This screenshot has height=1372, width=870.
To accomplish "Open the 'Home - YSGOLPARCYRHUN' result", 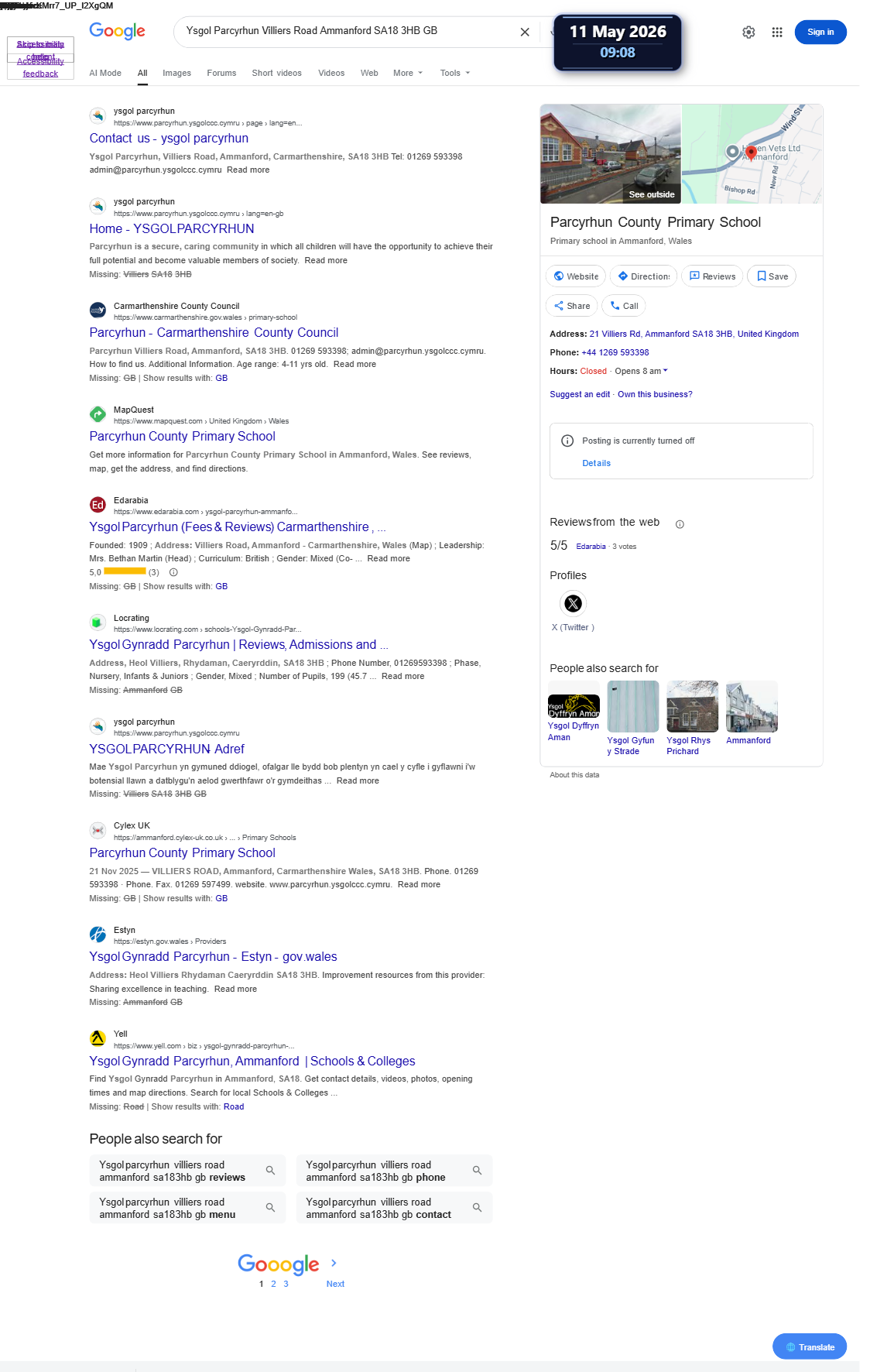I will (x=172, y=229).
